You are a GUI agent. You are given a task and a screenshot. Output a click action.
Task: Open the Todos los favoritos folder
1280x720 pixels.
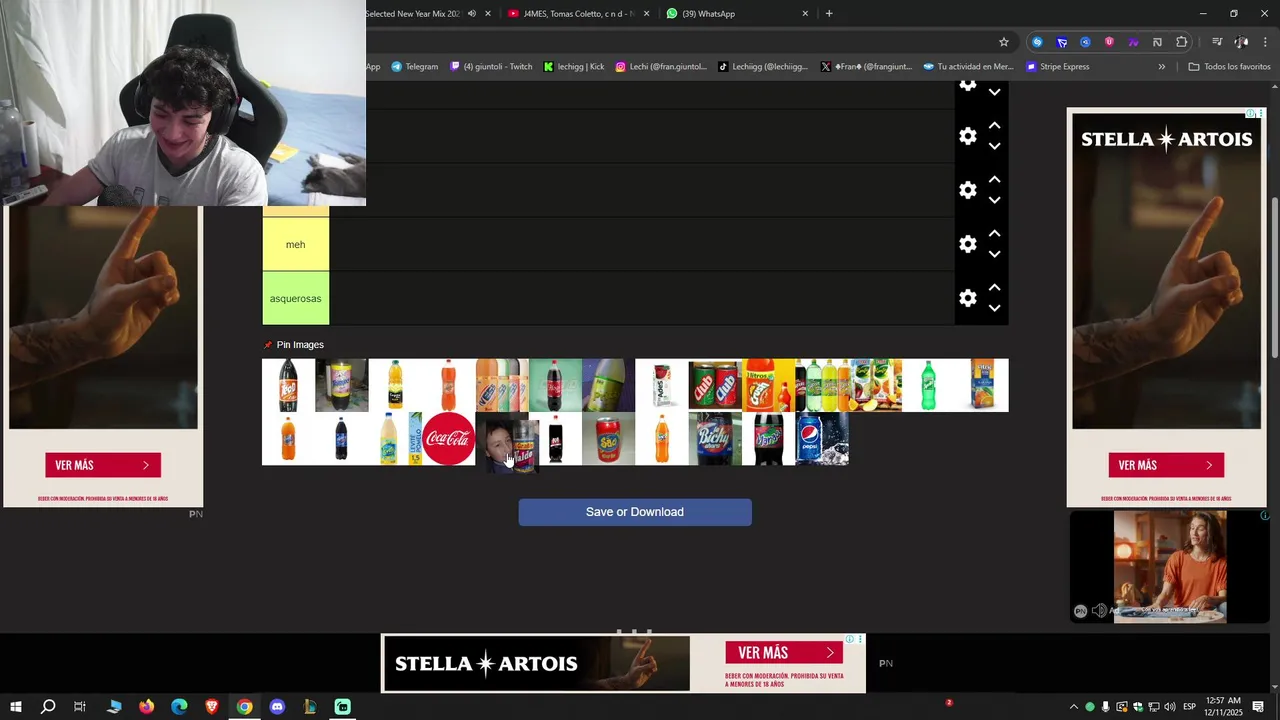1229,67
